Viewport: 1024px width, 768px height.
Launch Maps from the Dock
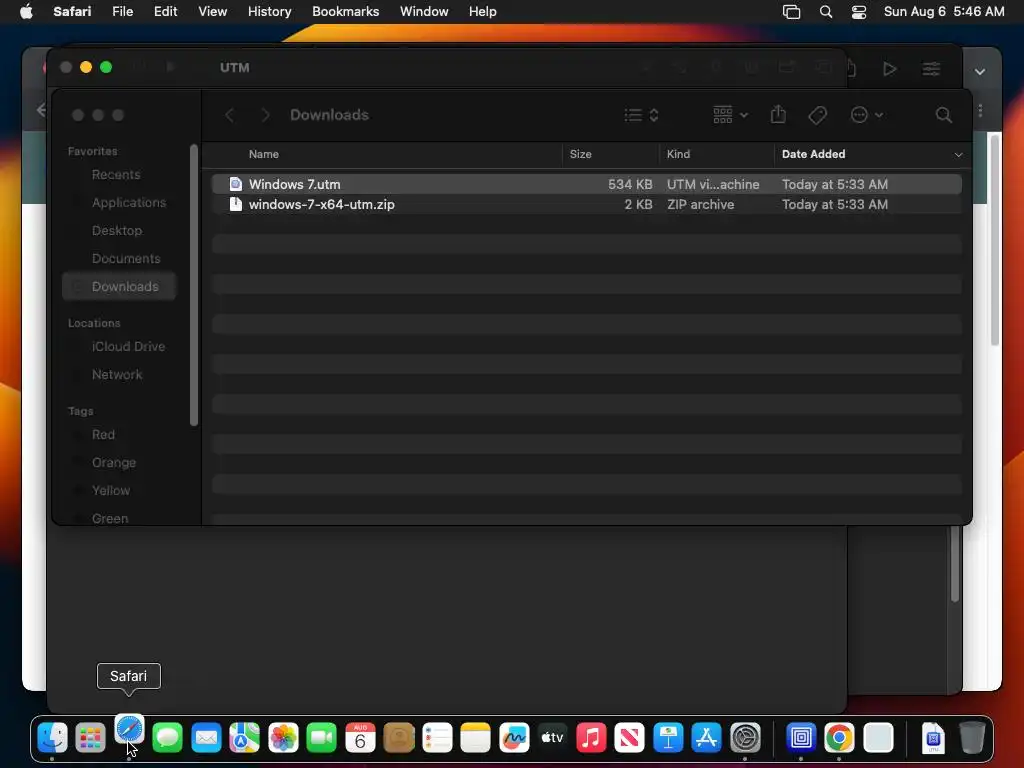(x=245, y=738)
